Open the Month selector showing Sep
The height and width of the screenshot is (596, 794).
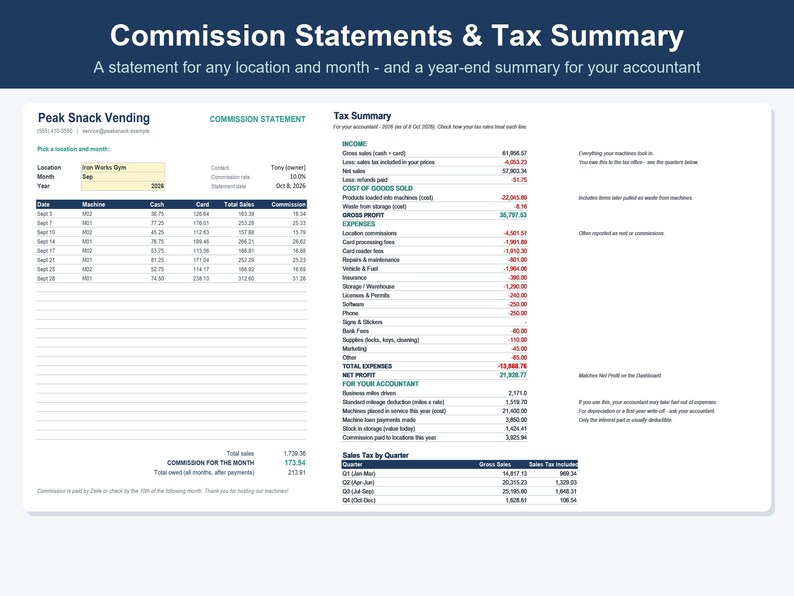[x=123, y=177]
